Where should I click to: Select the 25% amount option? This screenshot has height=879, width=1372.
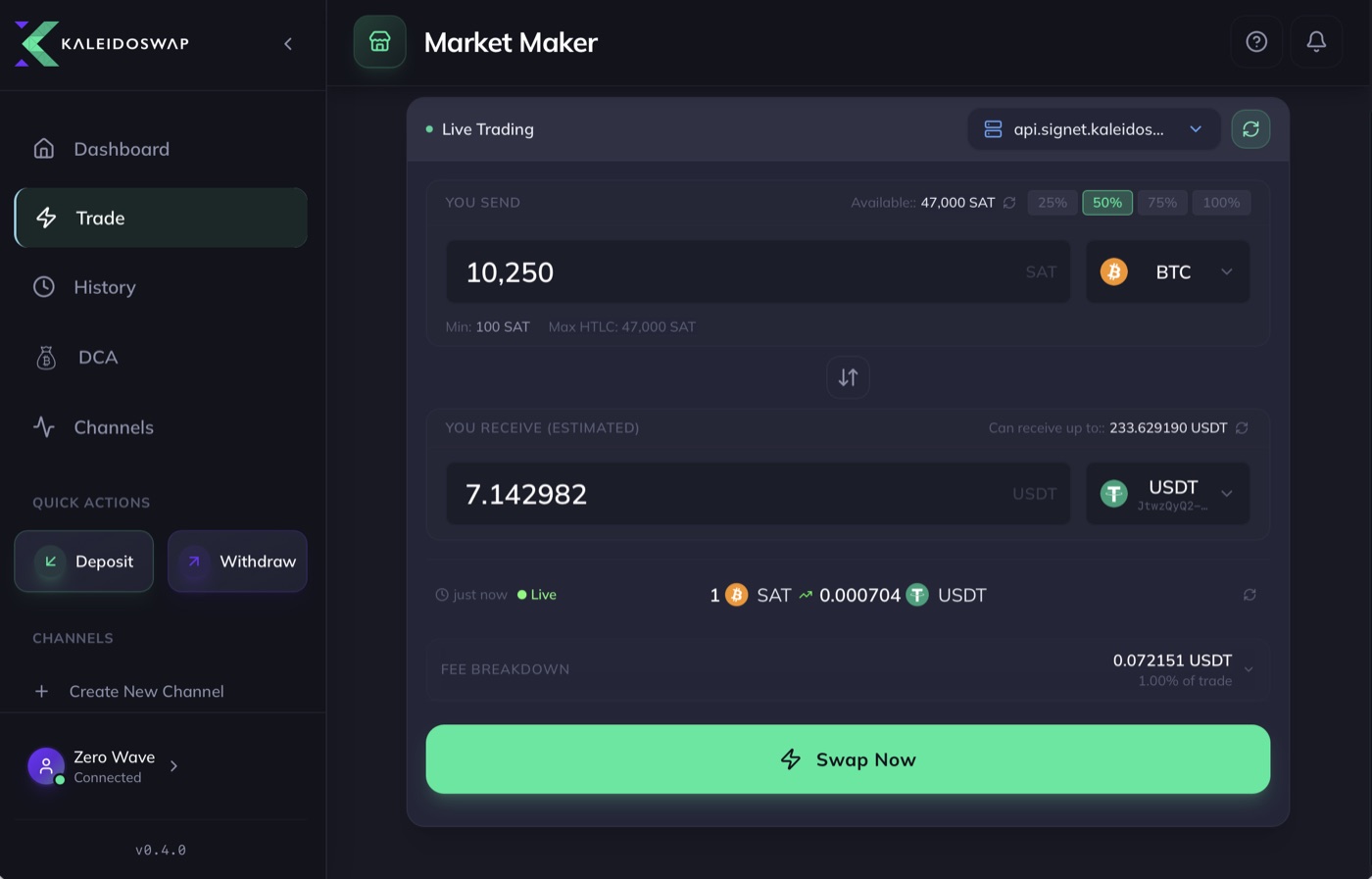click(1053, 203)
